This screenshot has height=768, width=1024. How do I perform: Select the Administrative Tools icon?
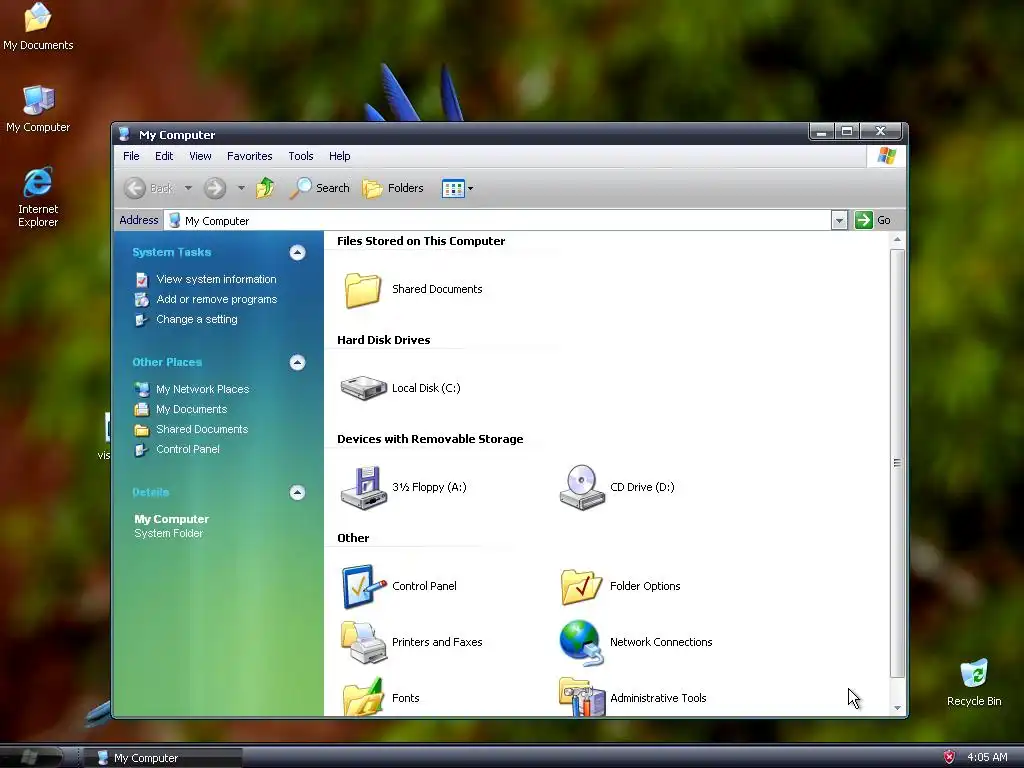point(582,697)
